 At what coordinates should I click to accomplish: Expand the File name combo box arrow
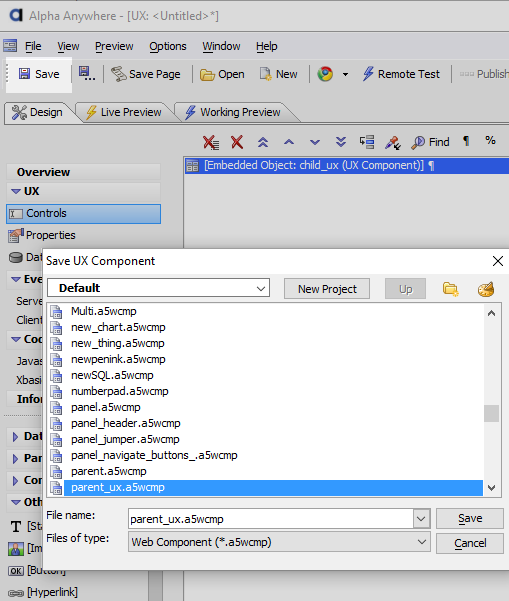click(x=421, y=519)
